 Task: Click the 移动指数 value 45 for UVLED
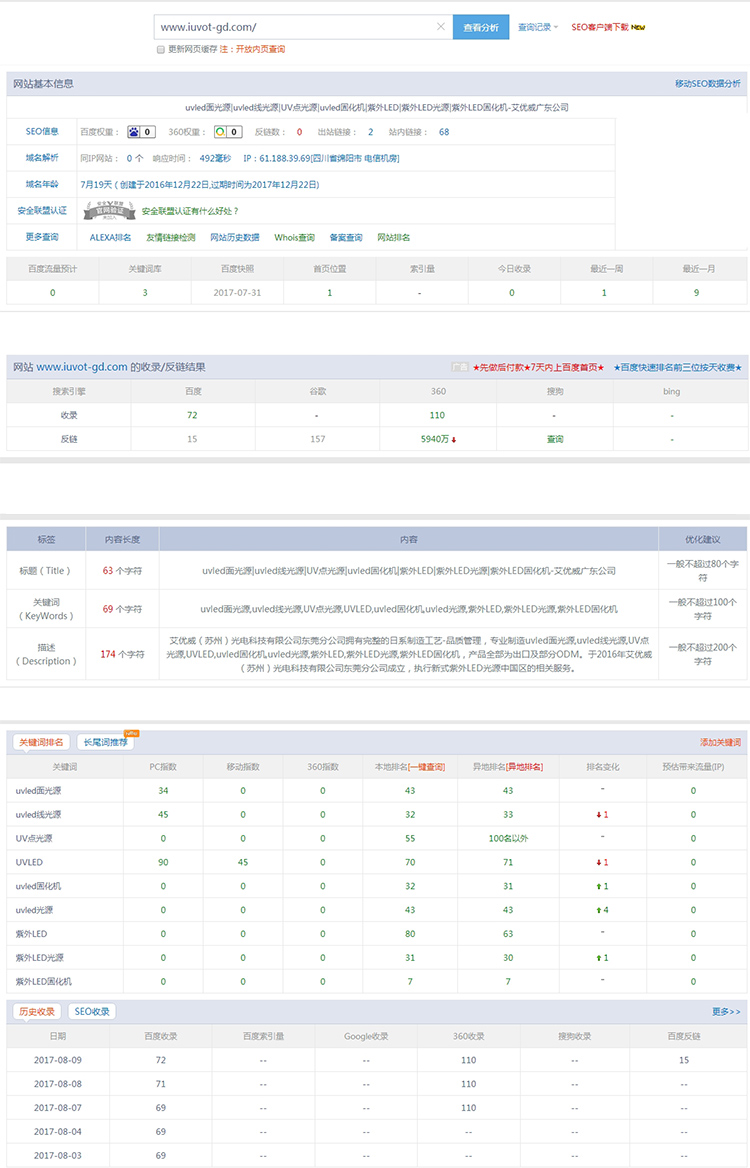[x=243, y=863]
